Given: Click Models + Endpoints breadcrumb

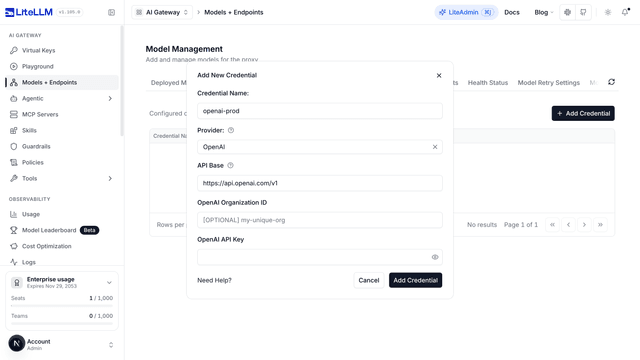Looking at the screenshot, I should [x=234, y=12].
